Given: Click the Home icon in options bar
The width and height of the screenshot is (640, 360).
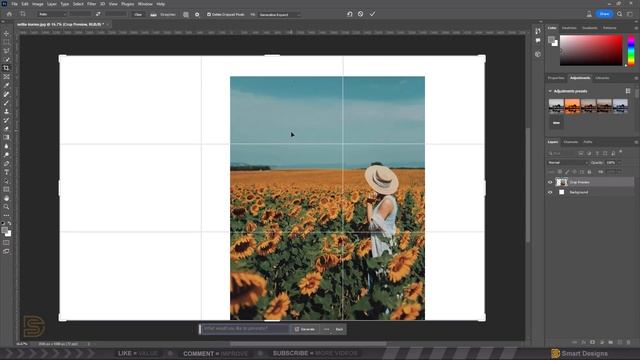Looking at the screenshot, I should pos(9,14).
